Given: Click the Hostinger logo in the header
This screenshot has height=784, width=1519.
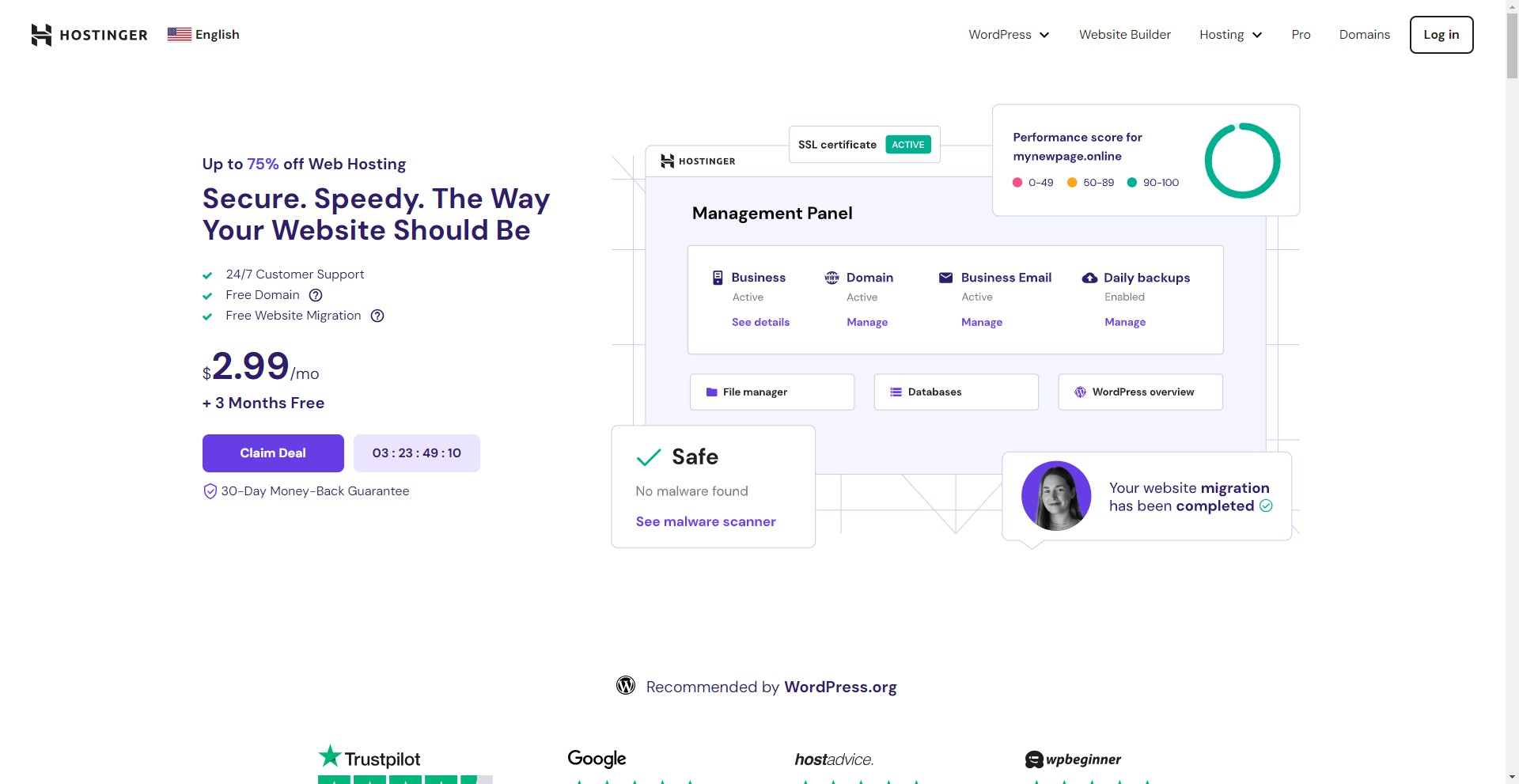Looking at the screenshot, I should 89,35.
